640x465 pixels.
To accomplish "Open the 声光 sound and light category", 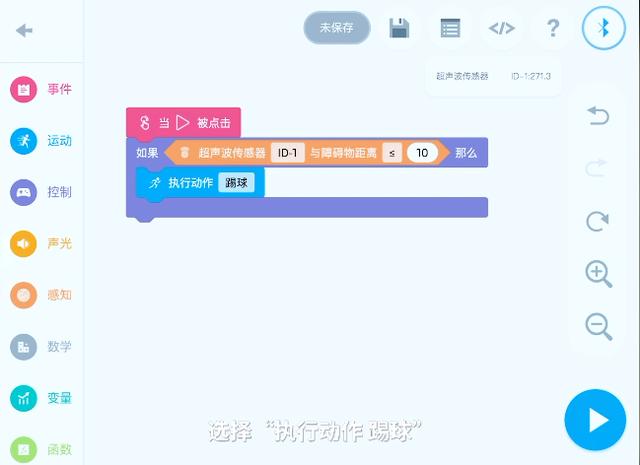I will 41,243.
